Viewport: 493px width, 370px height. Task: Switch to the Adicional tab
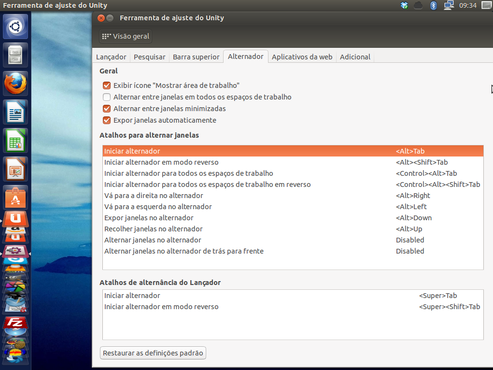(x=355, y=57)
